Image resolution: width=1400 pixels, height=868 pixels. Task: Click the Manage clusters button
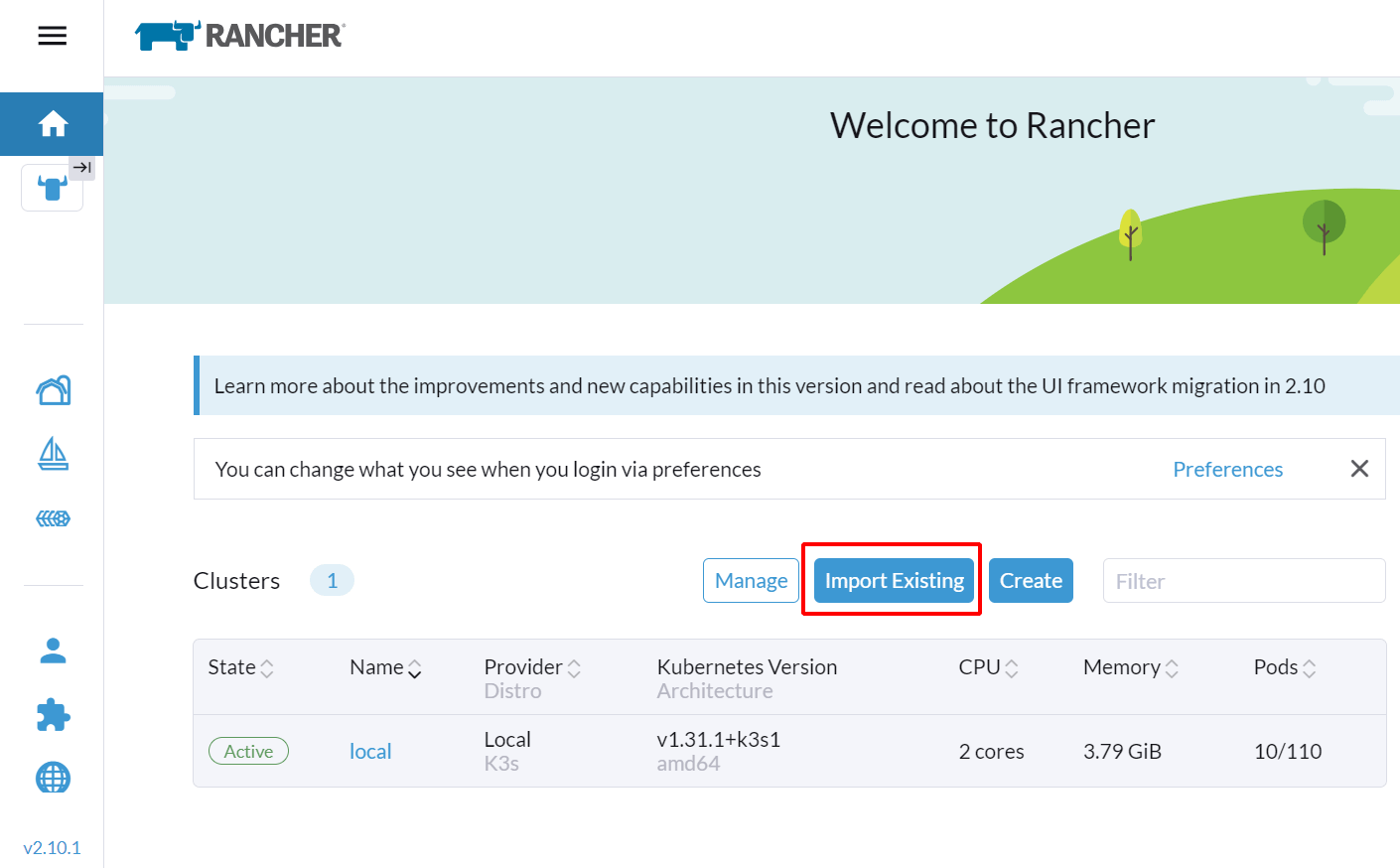point(751,580)
